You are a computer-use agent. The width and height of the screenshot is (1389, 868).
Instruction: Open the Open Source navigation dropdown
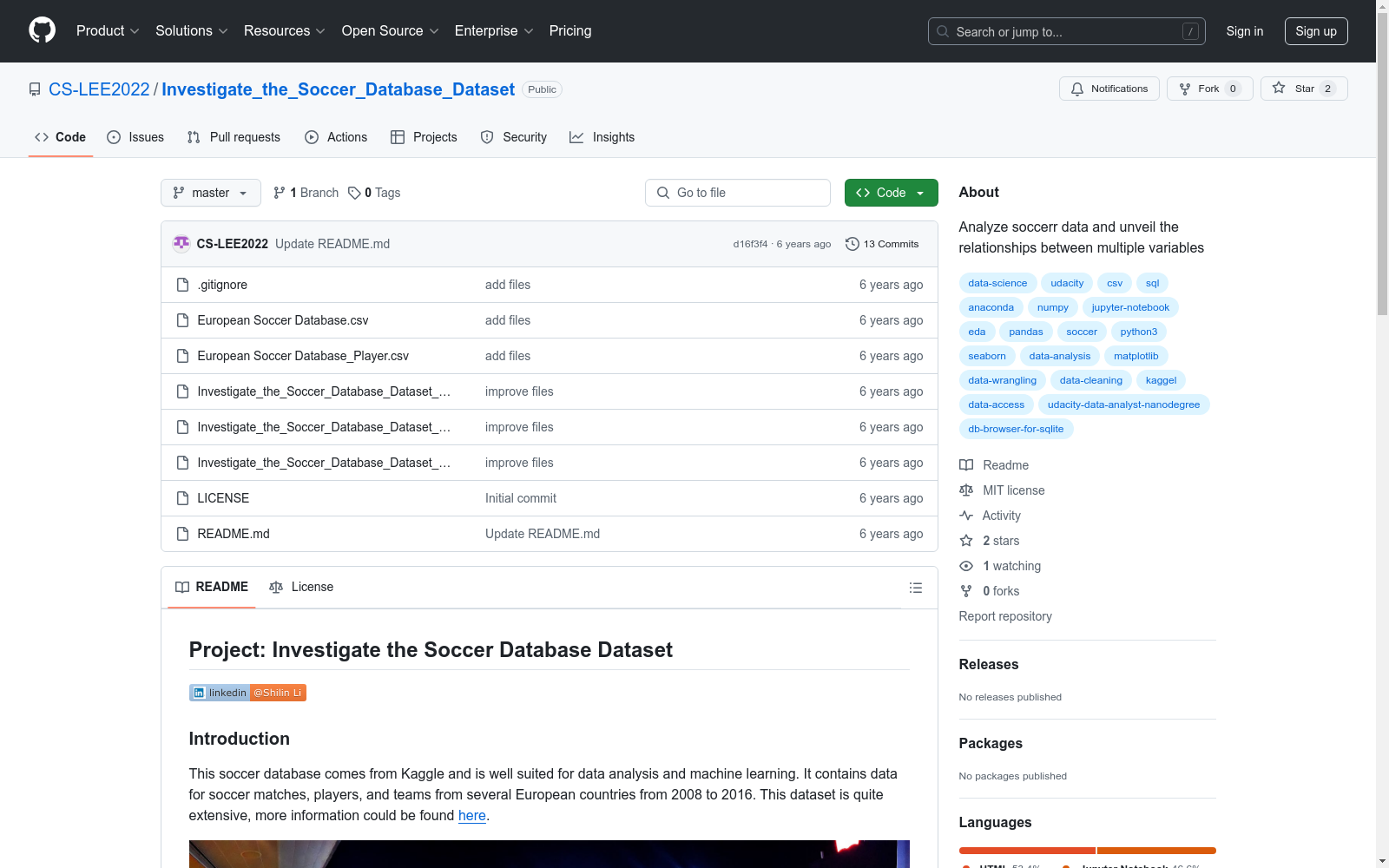390,31
